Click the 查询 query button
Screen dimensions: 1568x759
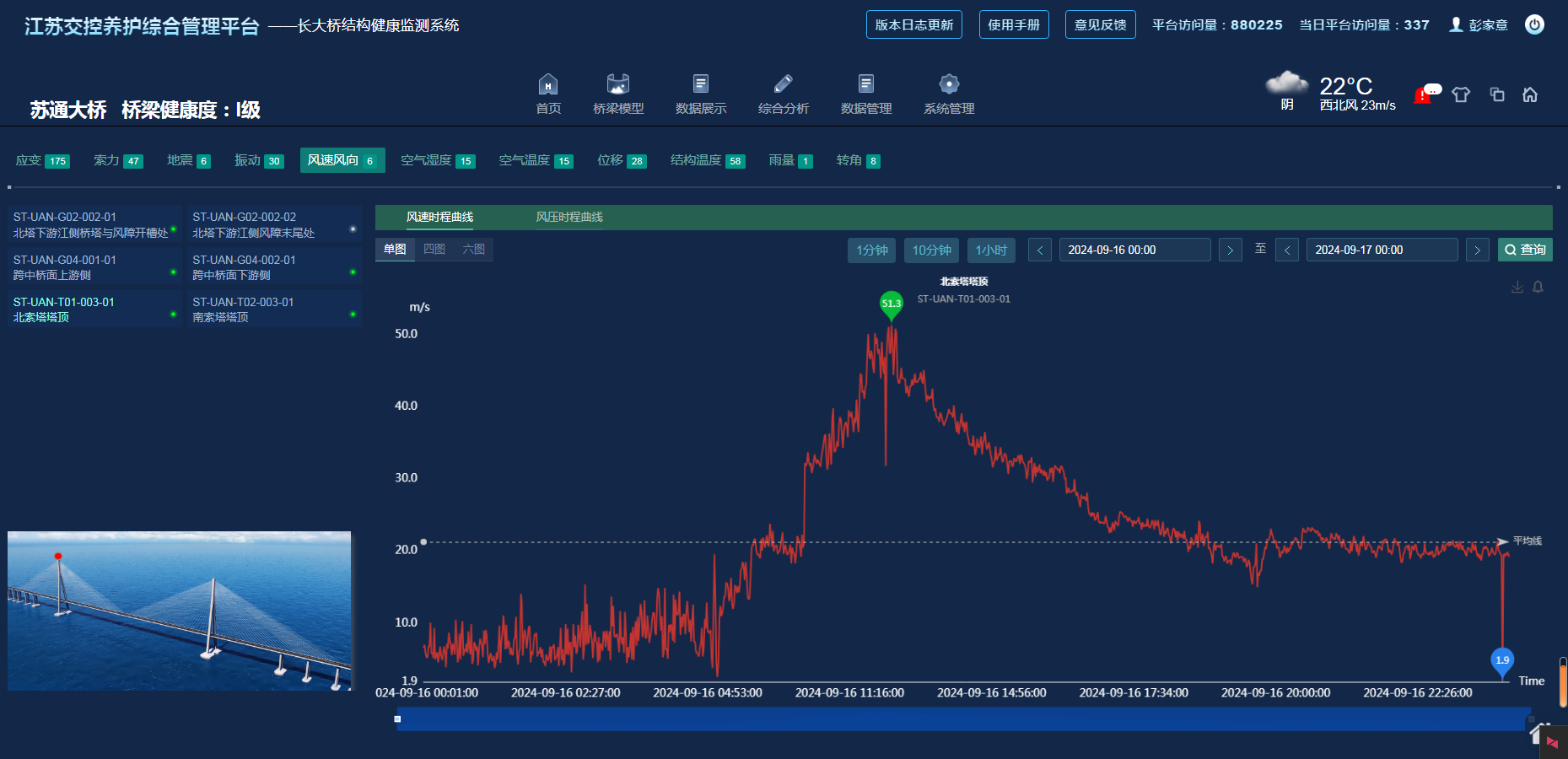pyautogui.click(x=1525, y=250)
